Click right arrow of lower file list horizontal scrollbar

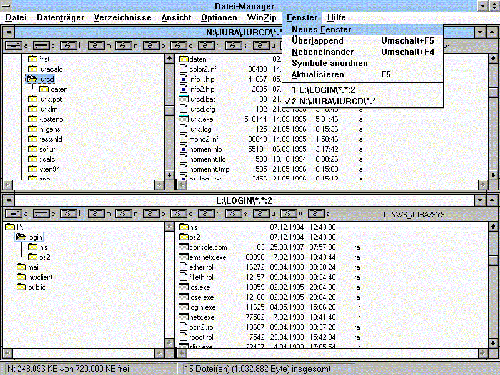[482, 353]
